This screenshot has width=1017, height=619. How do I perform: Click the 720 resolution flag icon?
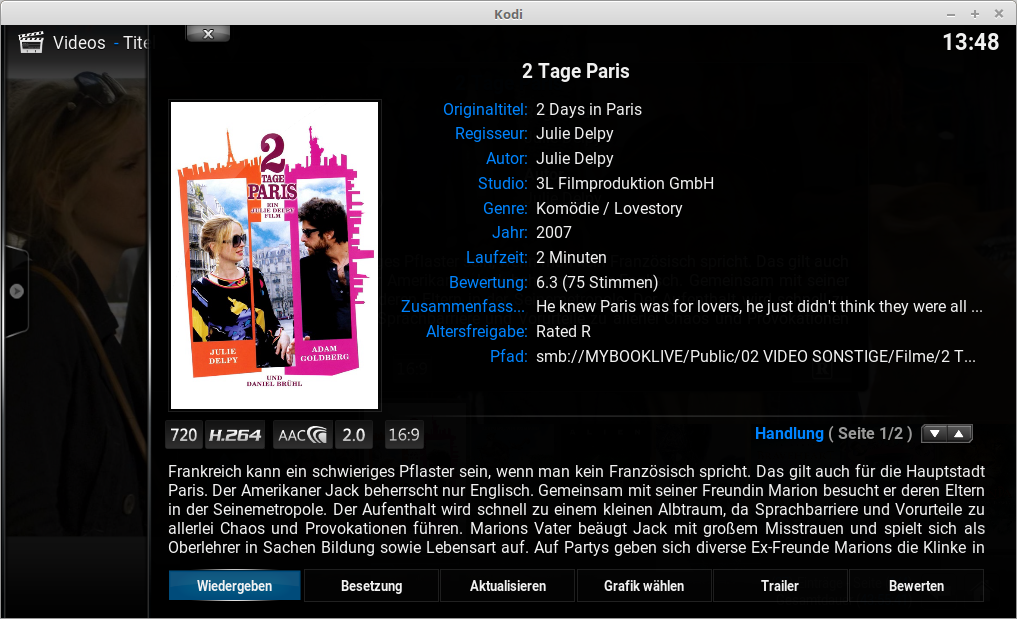click(184, 435)
